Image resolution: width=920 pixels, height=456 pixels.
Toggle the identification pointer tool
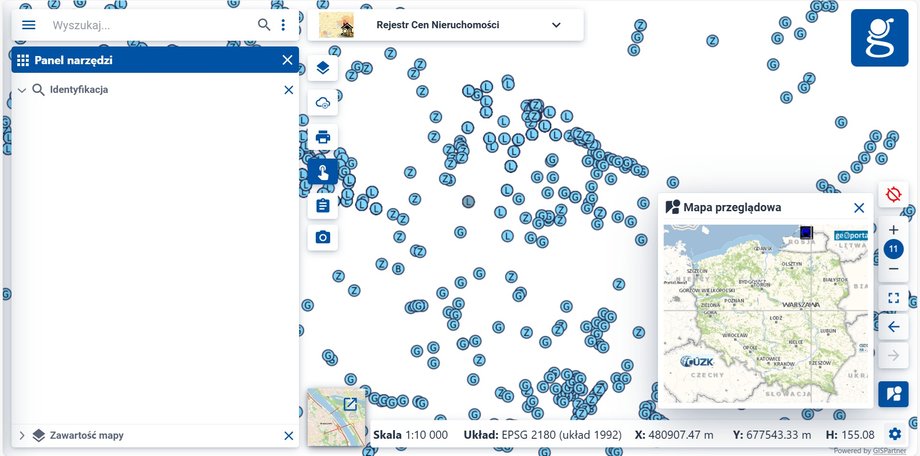pos(323,171)
